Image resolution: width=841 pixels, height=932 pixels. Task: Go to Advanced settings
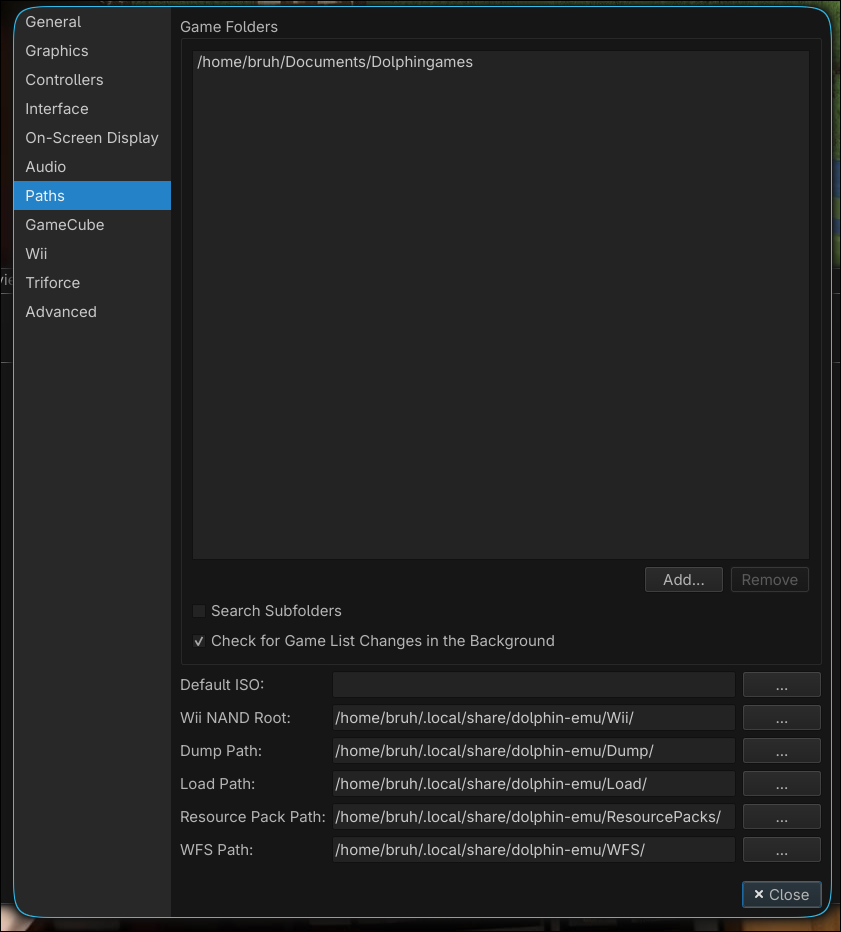[92, 312]
